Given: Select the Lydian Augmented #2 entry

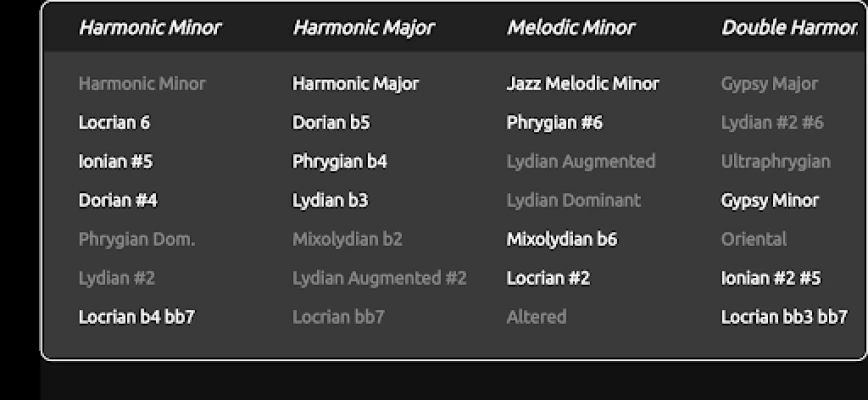Looking at the screenshot, I should click(x=379, y=278).
